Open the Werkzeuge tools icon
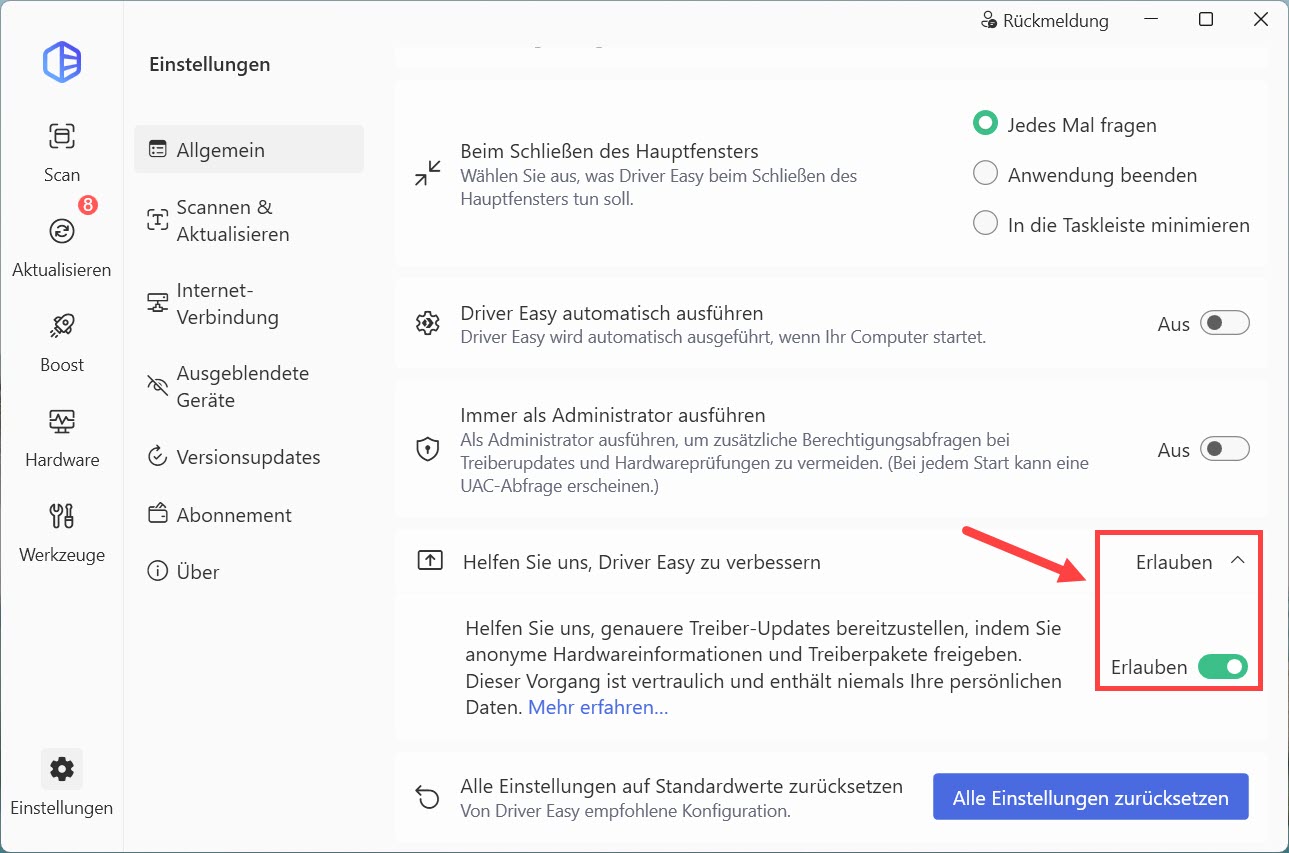 62,516
